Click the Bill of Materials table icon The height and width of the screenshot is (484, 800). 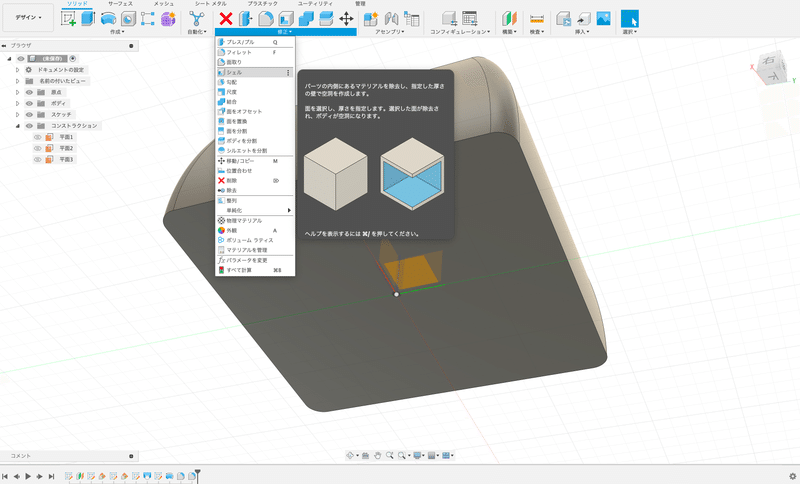click(x=411, y=19)
